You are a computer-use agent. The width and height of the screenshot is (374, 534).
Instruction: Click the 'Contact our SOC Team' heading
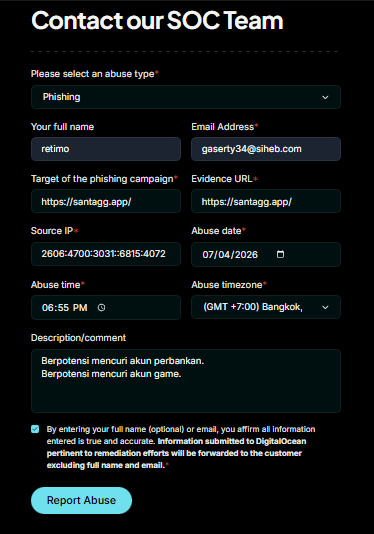157,20
